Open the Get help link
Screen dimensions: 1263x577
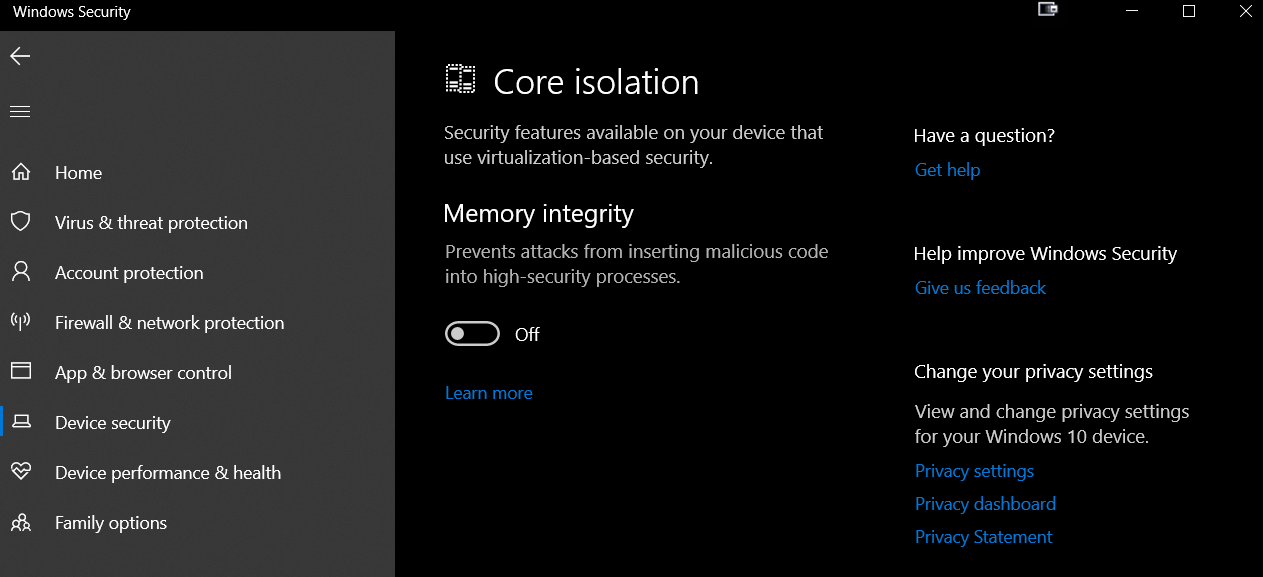coord(946,169)
